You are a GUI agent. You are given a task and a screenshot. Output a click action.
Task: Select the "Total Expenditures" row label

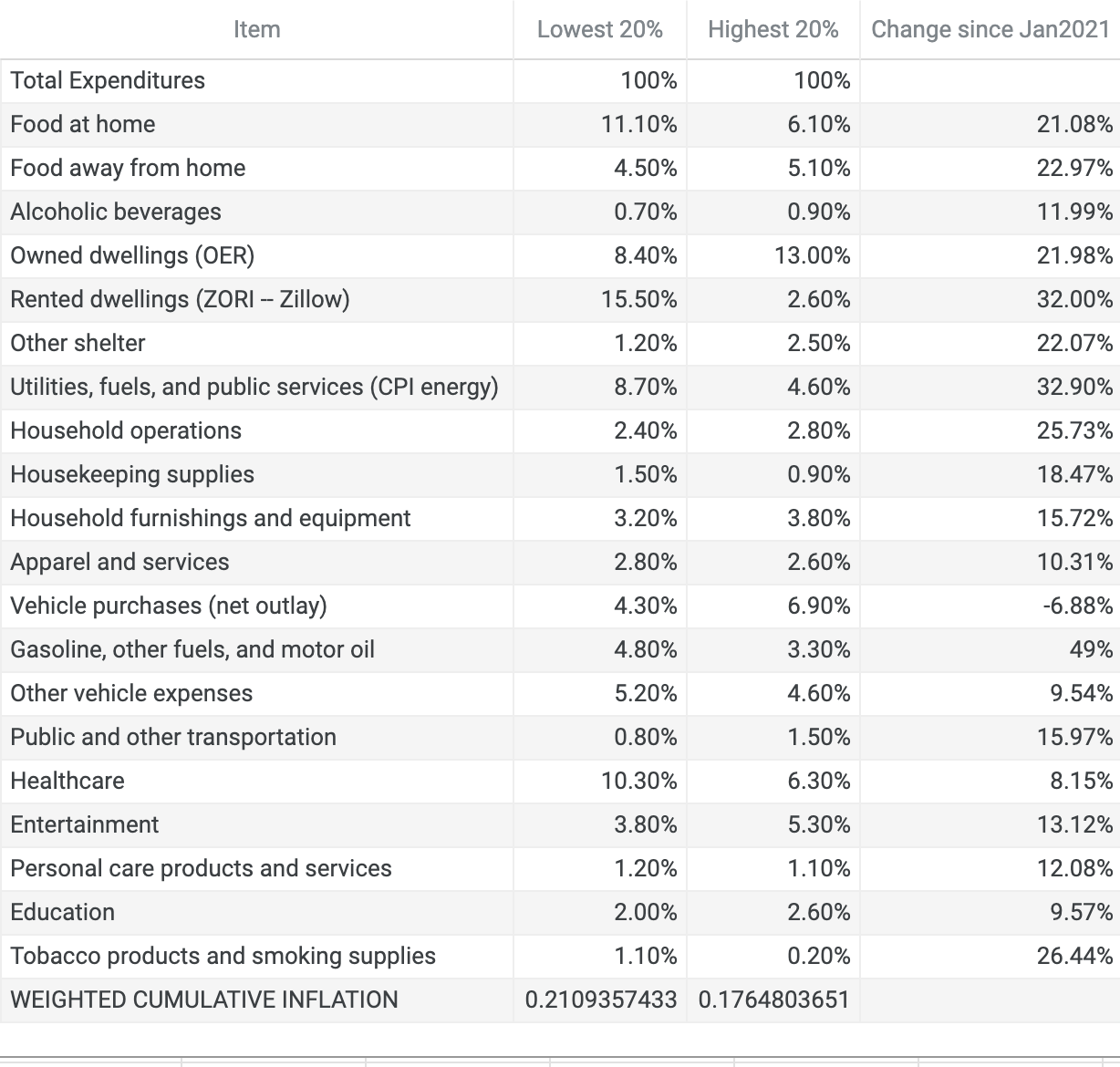tap(108, 81)
